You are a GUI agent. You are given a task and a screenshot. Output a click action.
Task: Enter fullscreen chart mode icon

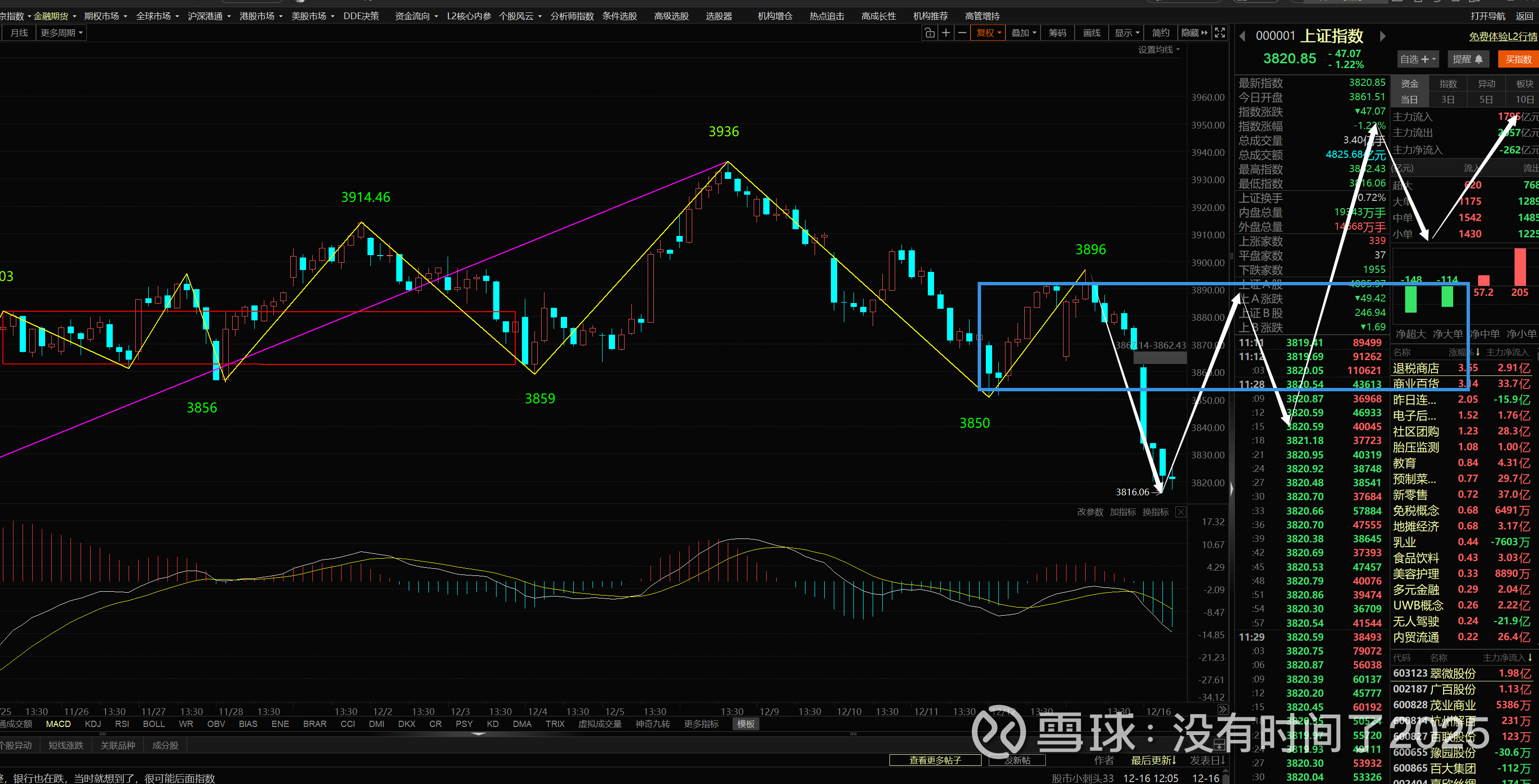[1220, 33]
